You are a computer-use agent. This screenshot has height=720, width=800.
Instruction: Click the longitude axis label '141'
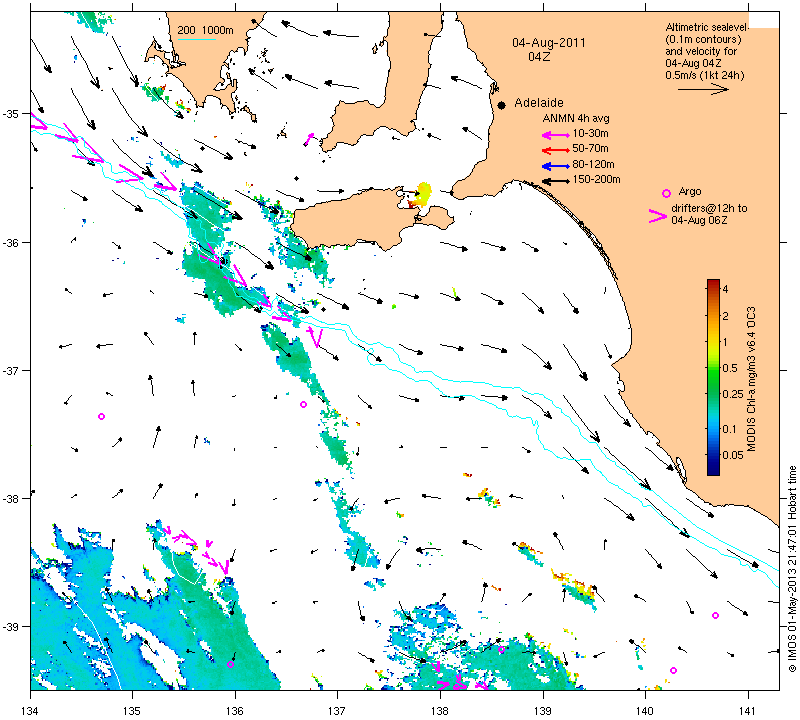748,710
